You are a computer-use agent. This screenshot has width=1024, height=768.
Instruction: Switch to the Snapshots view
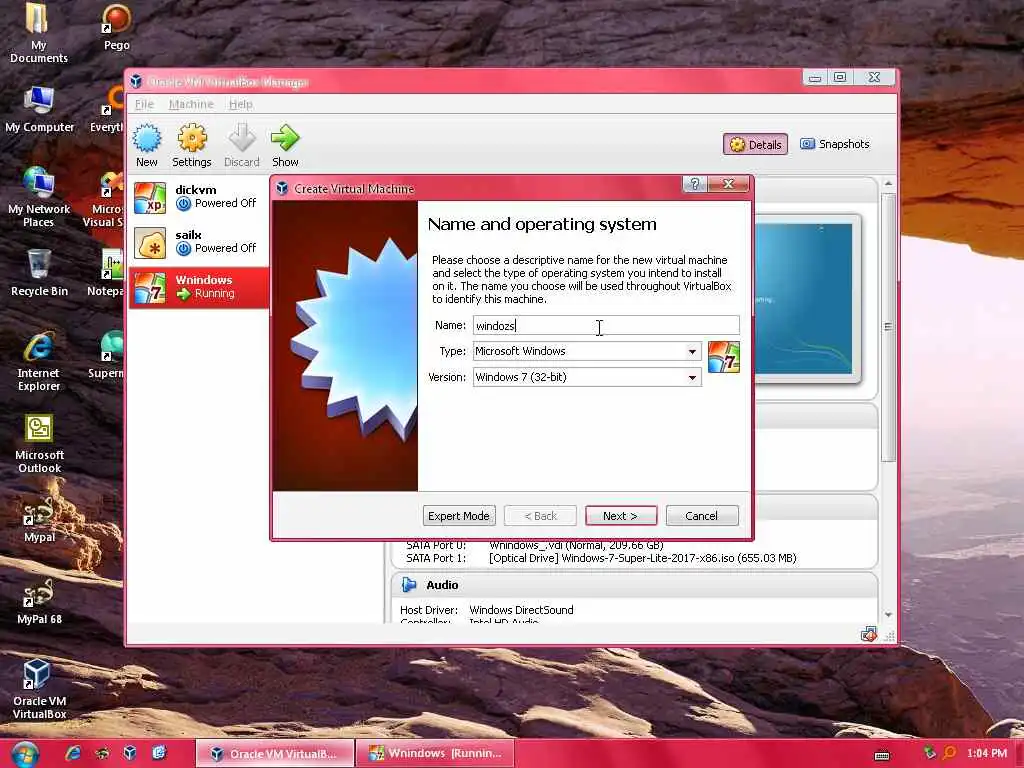click(x=835, y=144)
